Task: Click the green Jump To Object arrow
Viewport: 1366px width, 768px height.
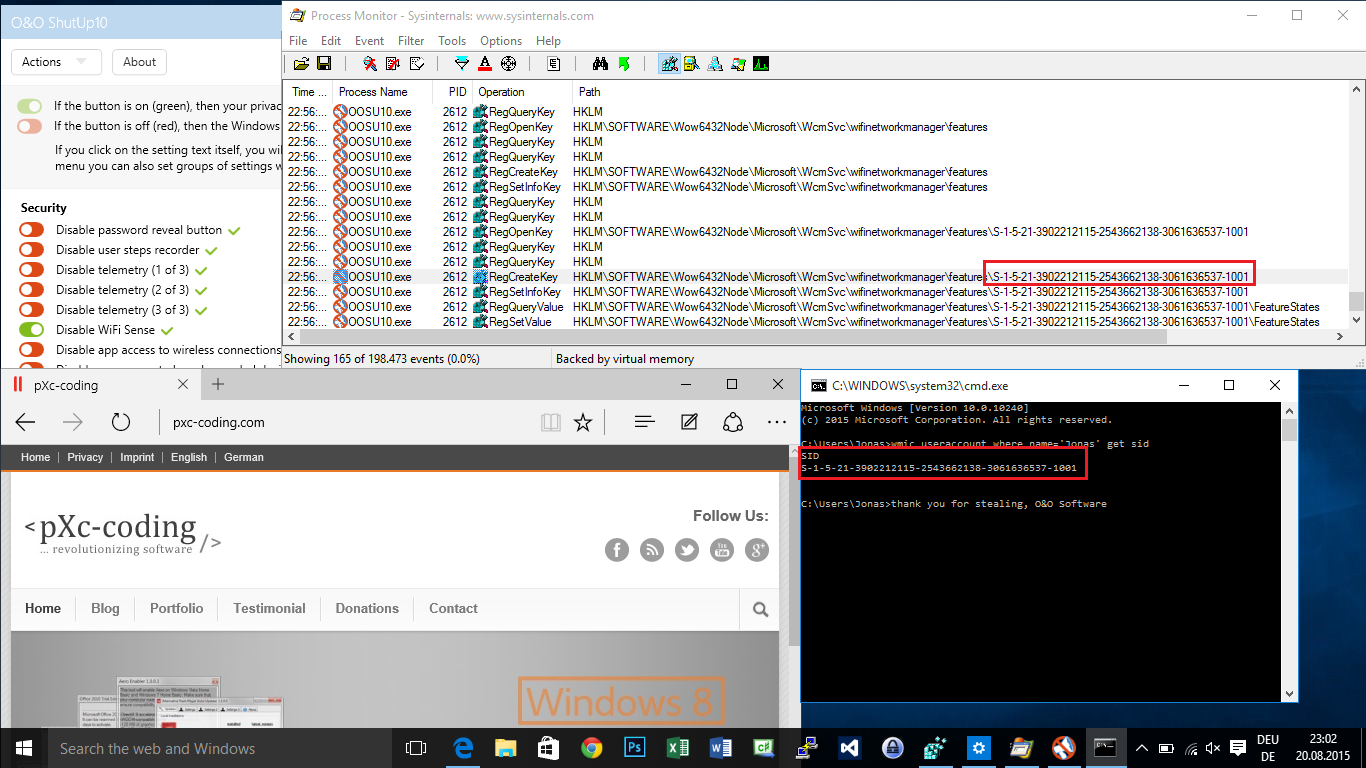Action: point(624,64)
